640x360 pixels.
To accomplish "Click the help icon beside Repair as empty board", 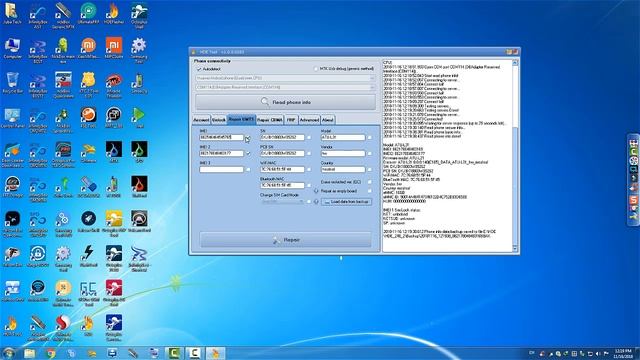I will coord(316,191).
